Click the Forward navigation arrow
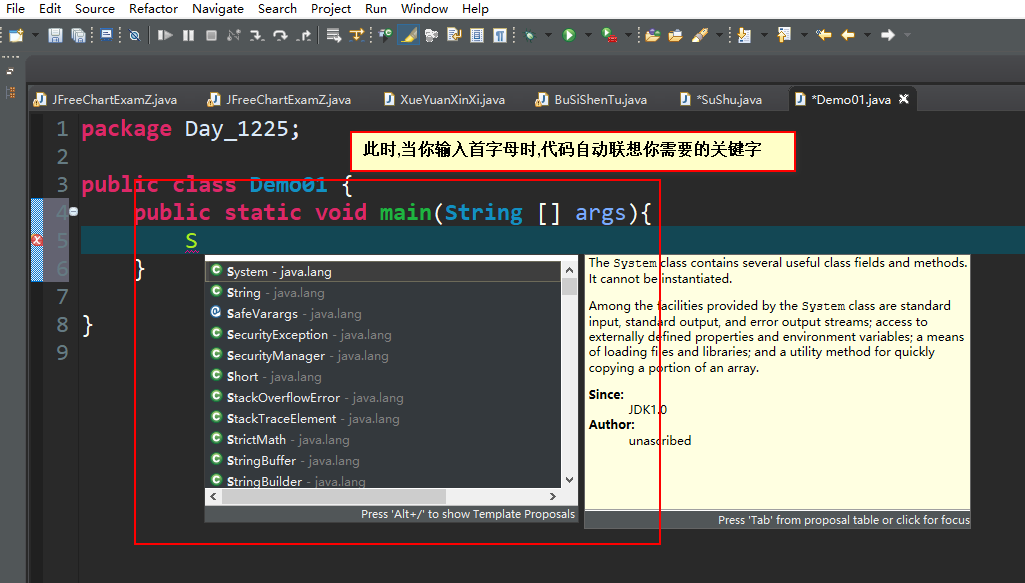This screenshot has height=583, width=1025. tap(888, 35)
